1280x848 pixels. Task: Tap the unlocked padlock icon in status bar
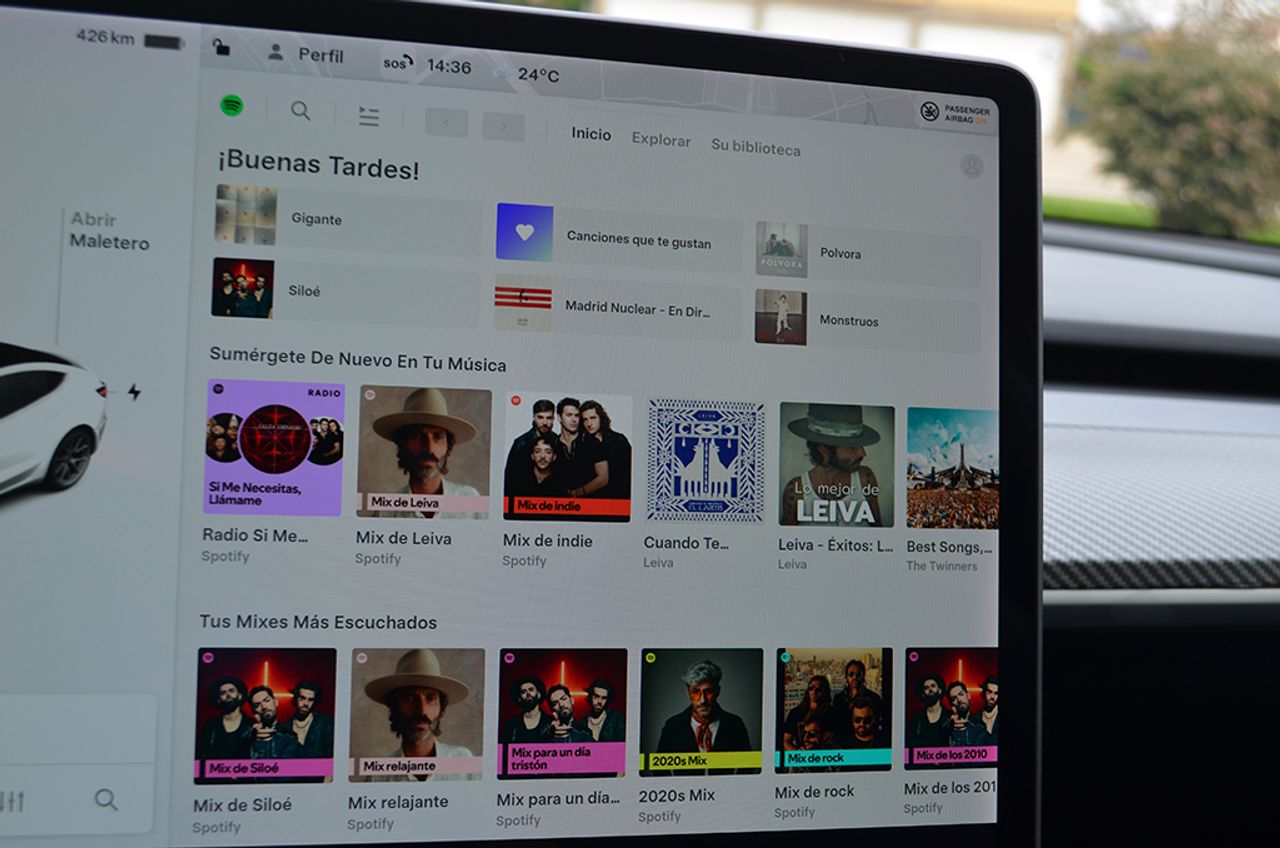(x=221, y=47)
